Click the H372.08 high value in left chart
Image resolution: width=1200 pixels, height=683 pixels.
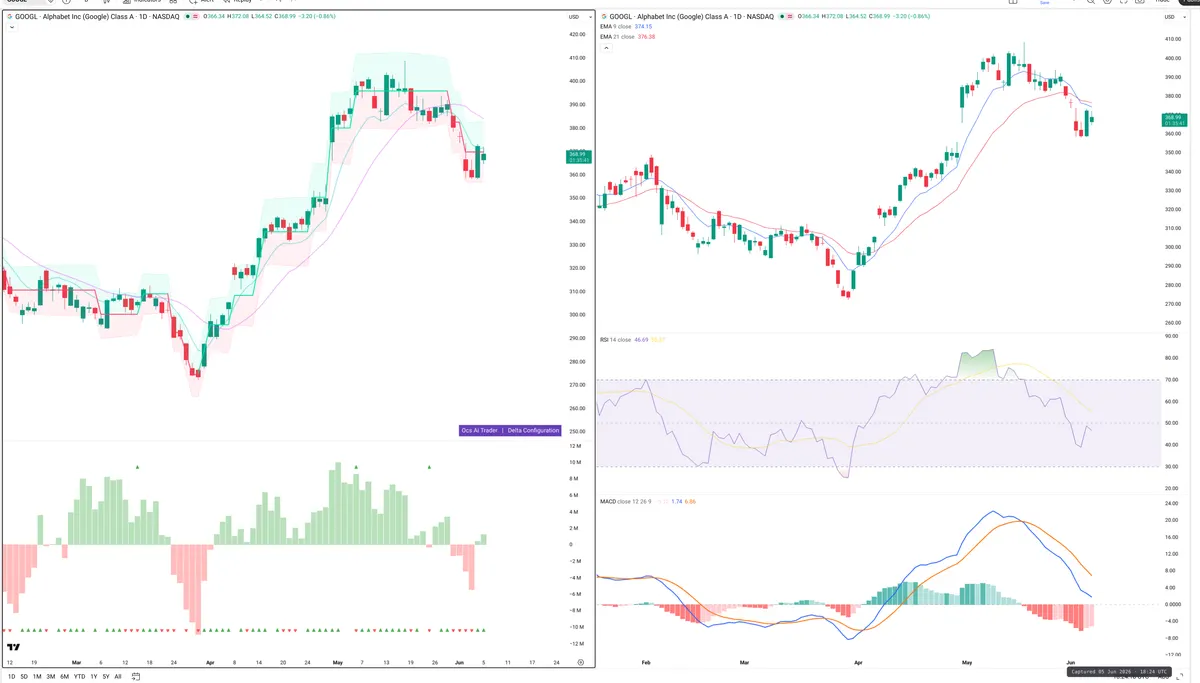(x=237, y=17)
